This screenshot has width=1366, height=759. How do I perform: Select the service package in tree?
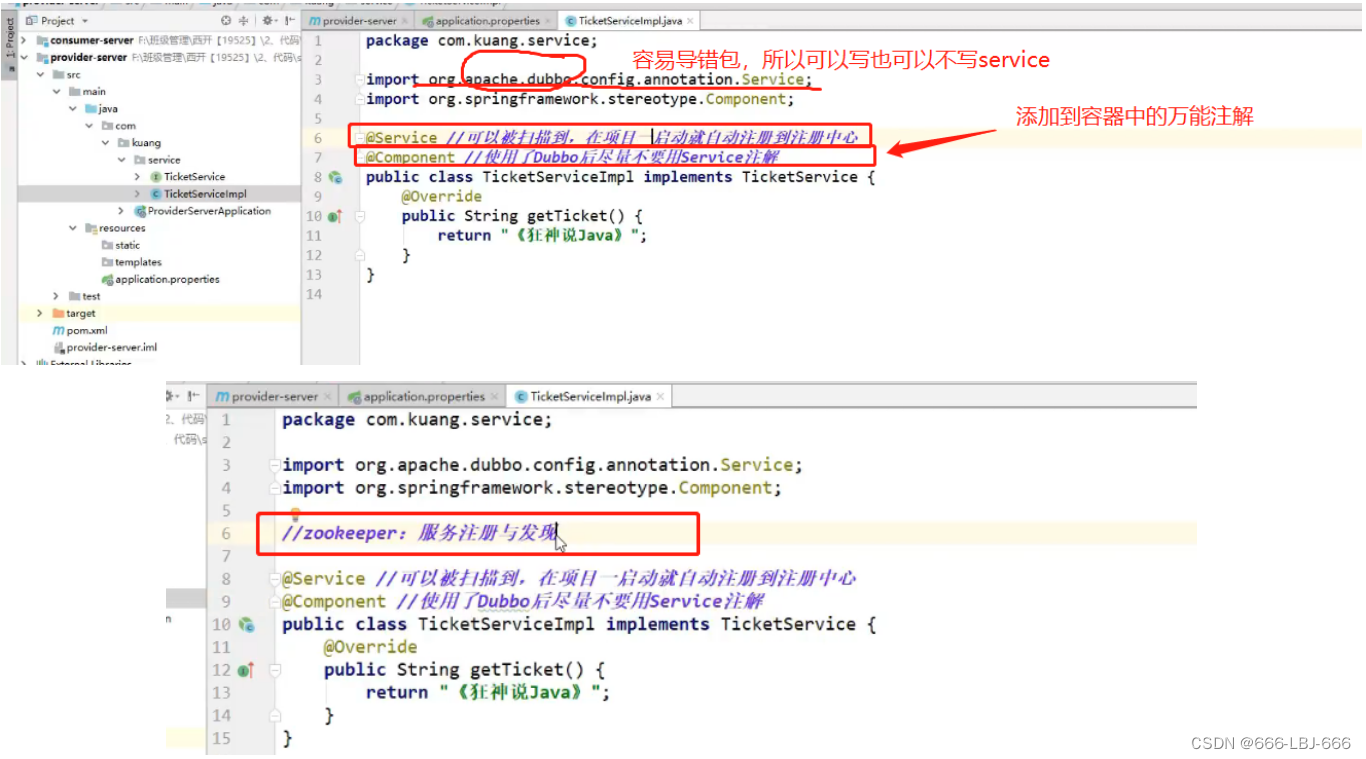point(164,160)
